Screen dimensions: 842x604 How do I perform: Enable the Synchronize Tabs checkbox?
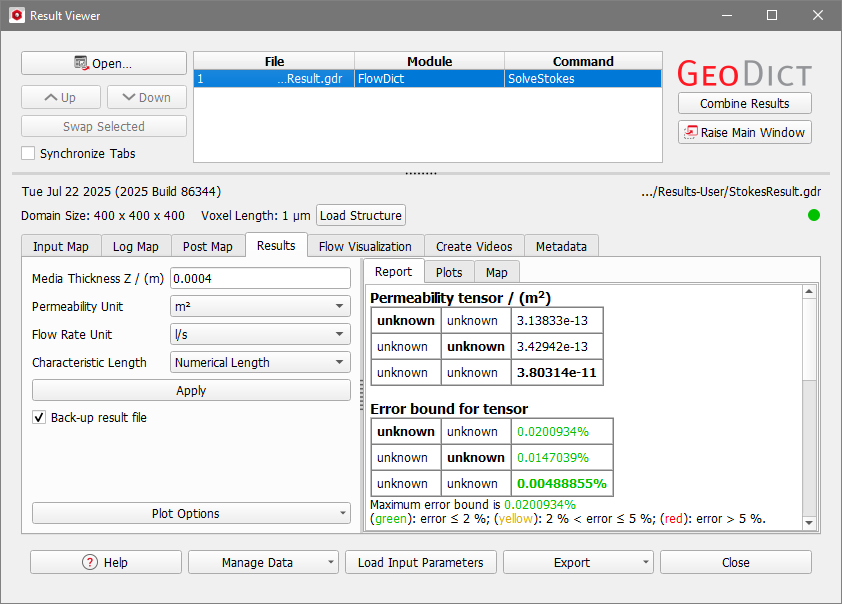click(x=28, y=154)
